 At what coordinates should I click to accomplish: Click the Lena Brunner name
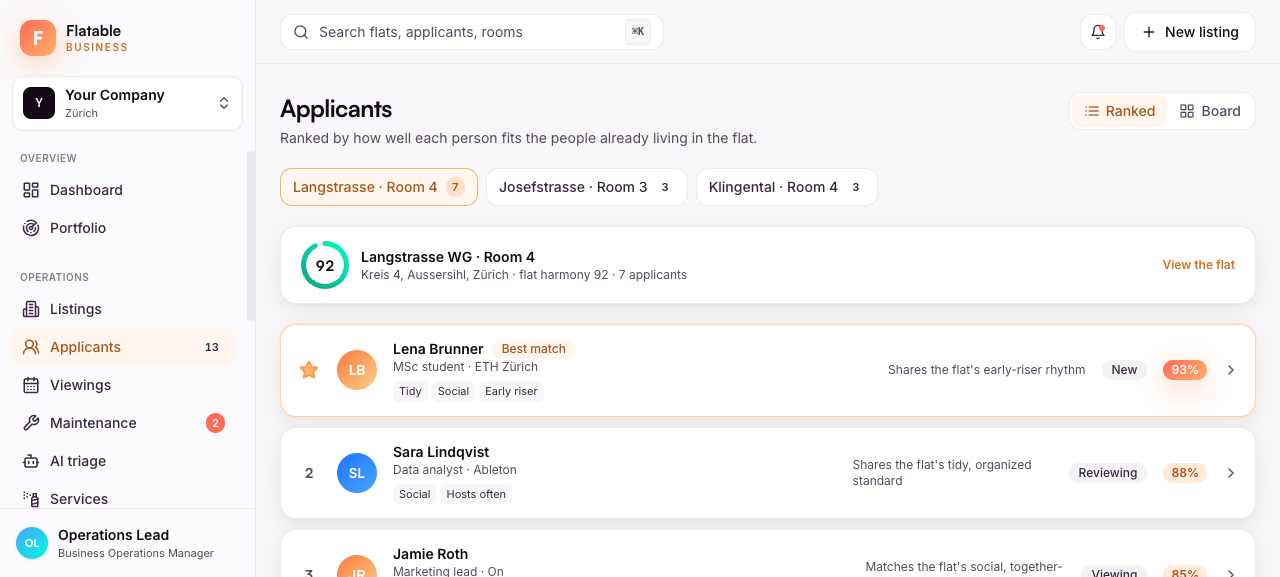[x=438, y=349]
